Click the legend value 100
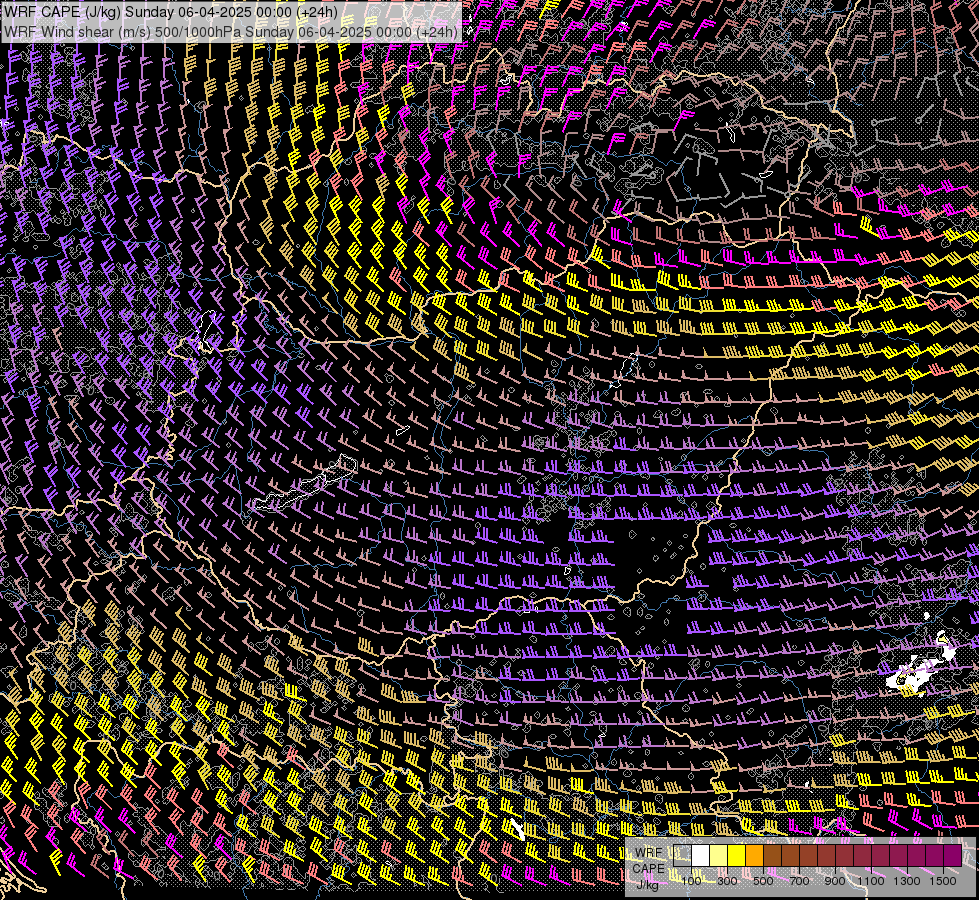979x900 pixels. [x=691, y=881]
